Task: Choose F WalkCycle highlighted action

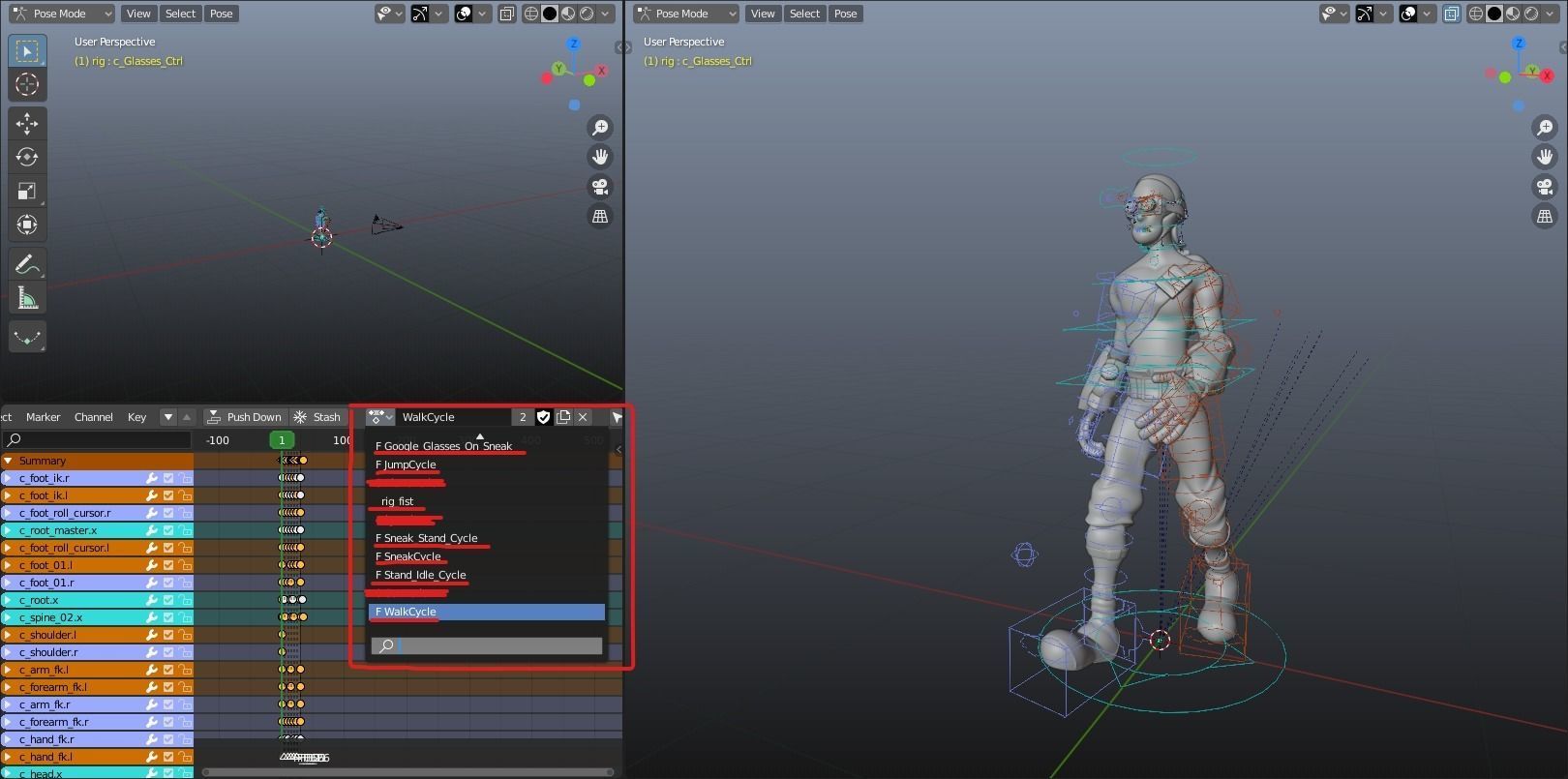Action: [x=487, y=612]
